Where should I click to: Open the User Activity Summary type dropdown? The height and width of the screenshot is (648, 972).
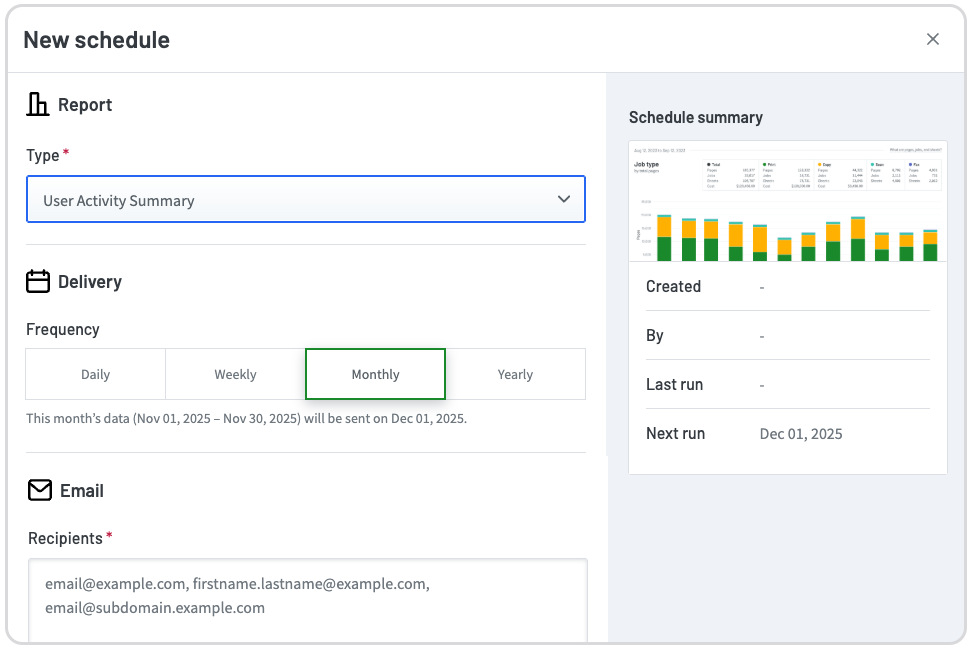[290, 200]
